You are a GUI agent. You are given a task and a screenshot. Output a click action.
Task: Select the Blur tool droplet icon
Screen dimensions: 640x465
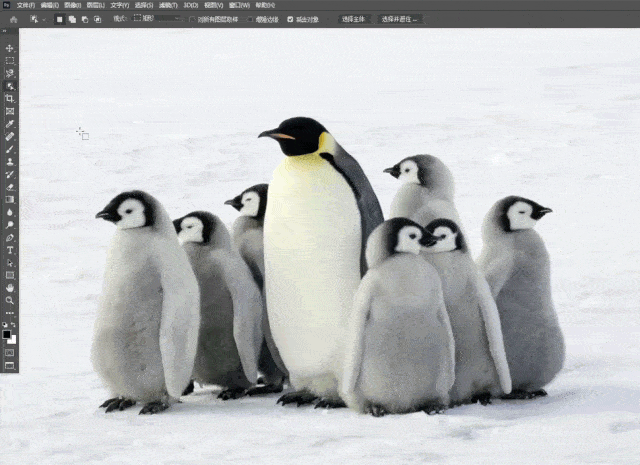pyautogui.click(x=9, y=212)
